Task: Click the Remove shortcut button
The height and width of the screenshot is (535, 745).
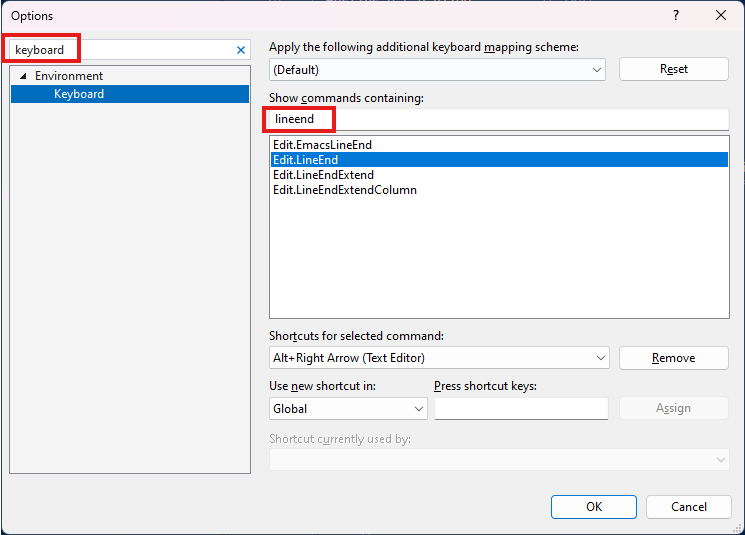Action: coord(674,358)
